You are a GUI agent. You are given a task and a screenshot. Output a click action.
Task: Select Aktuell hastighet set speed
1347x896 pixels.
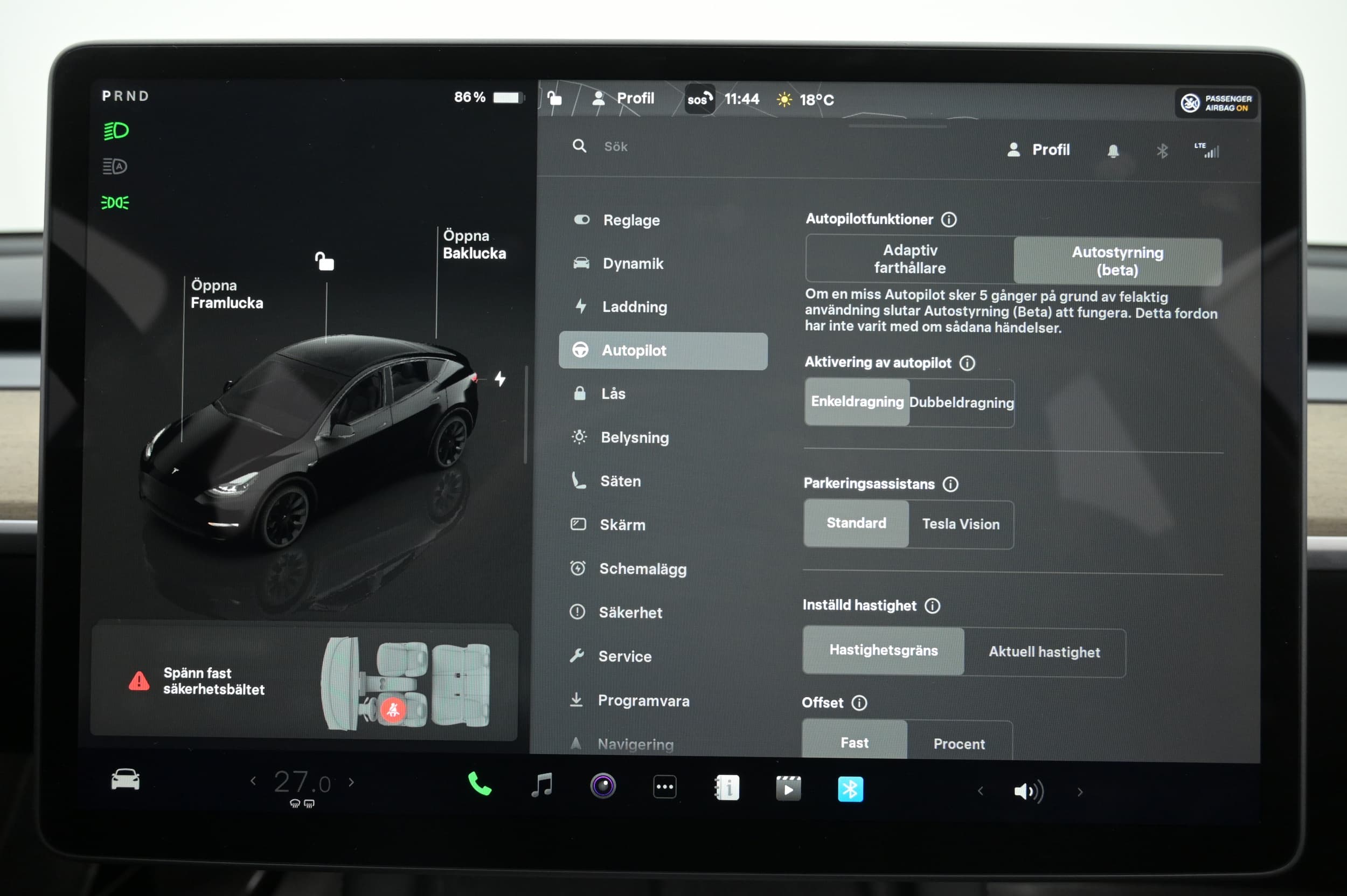click(1045, 652)
